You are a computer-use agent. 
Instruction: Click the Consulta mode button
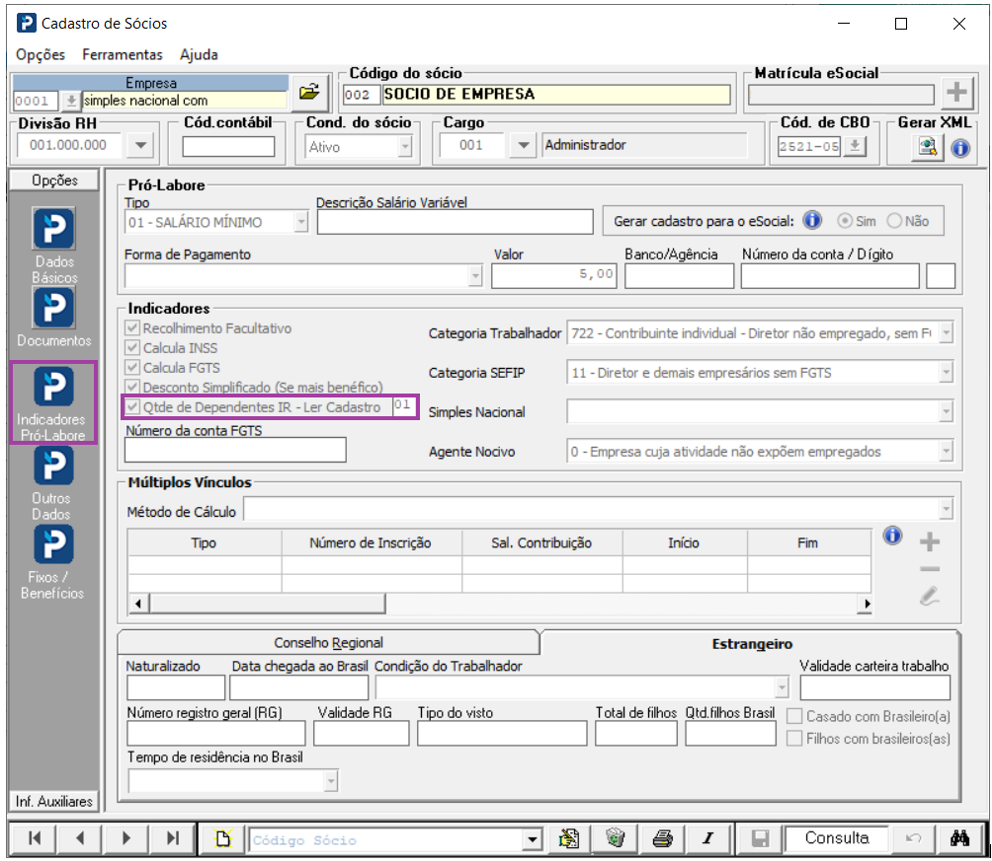pyautogui.click(x=836, y=838)
